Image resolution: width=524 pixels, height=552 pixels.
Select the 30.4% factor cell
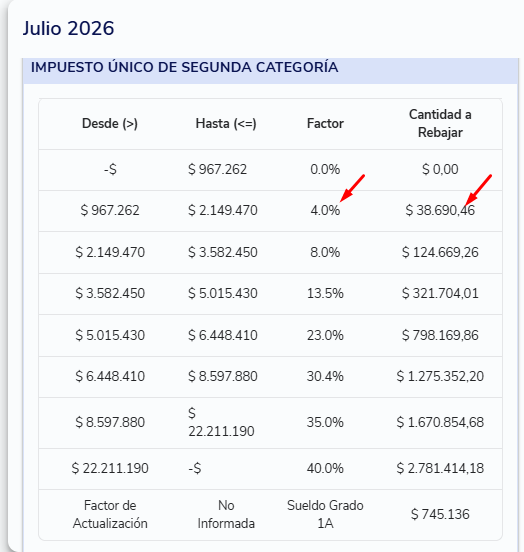[x=325, y=376]
